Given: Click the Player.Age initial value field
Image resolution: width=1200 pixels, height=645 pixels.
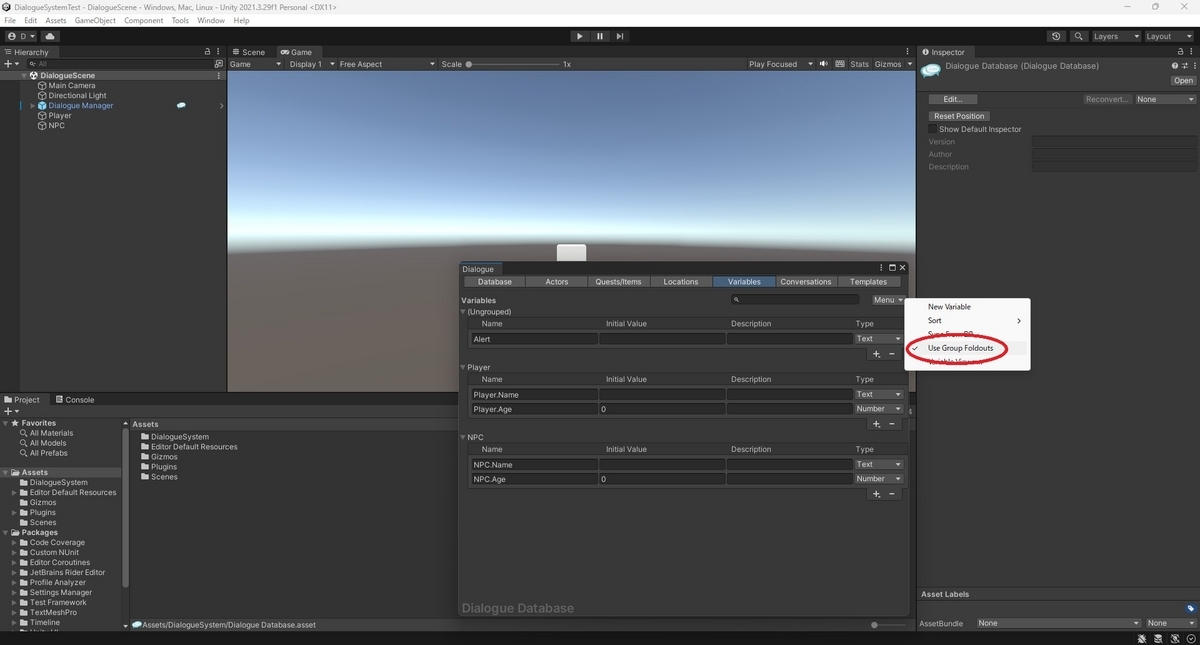Looking at the screenshot, I should 662,409.
